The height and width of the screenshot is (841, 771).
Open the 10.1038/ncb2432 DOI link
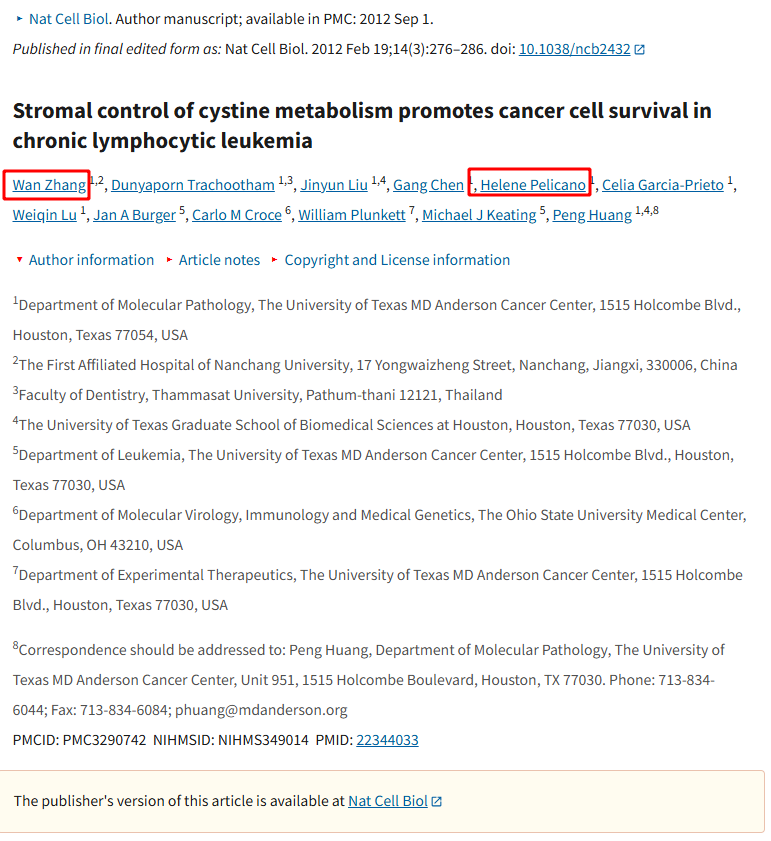pyautogui.click(x=574, y=49)
